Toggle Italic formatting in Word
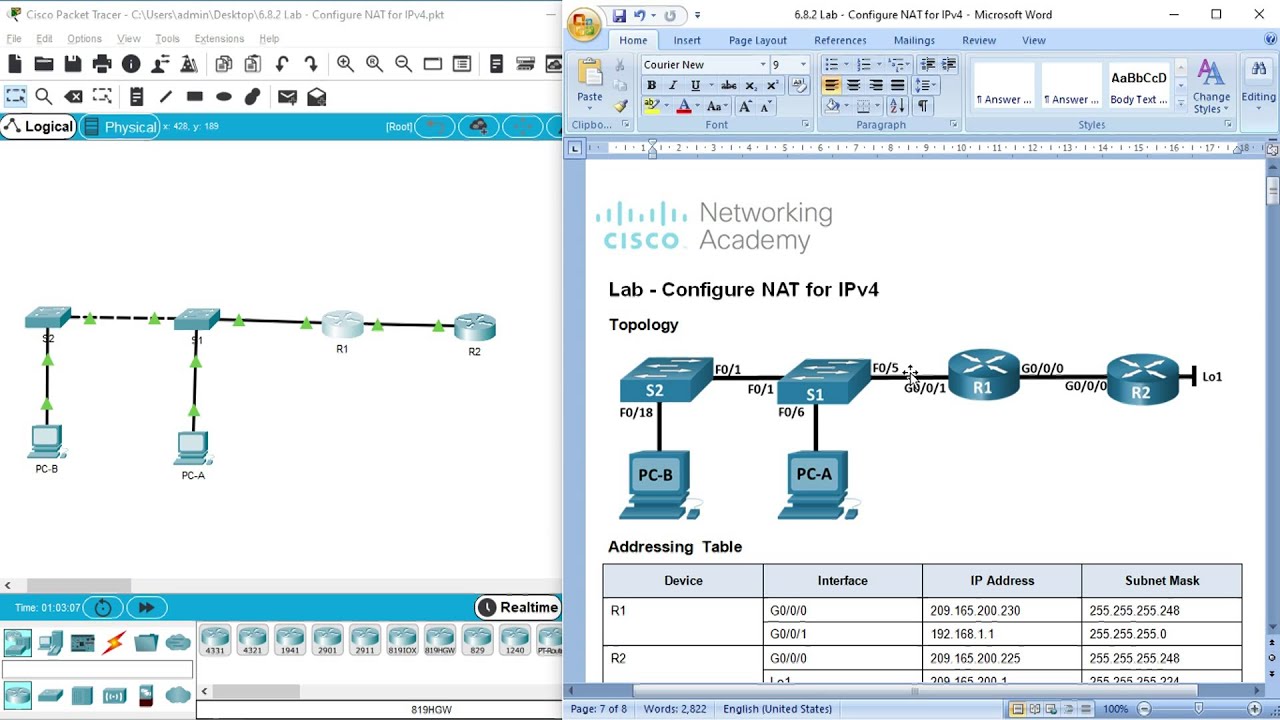This screenshot has width=1280, height=720. [673, 86]
